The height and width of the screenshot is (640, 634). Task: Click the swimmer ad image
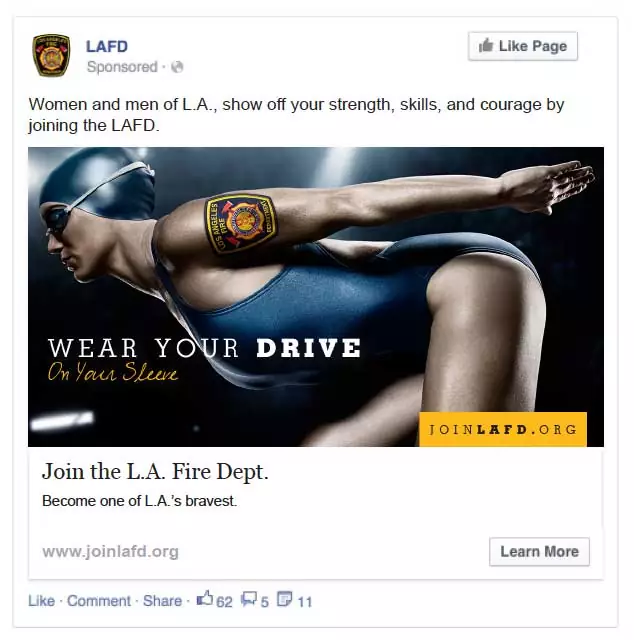tap(316, 297)
